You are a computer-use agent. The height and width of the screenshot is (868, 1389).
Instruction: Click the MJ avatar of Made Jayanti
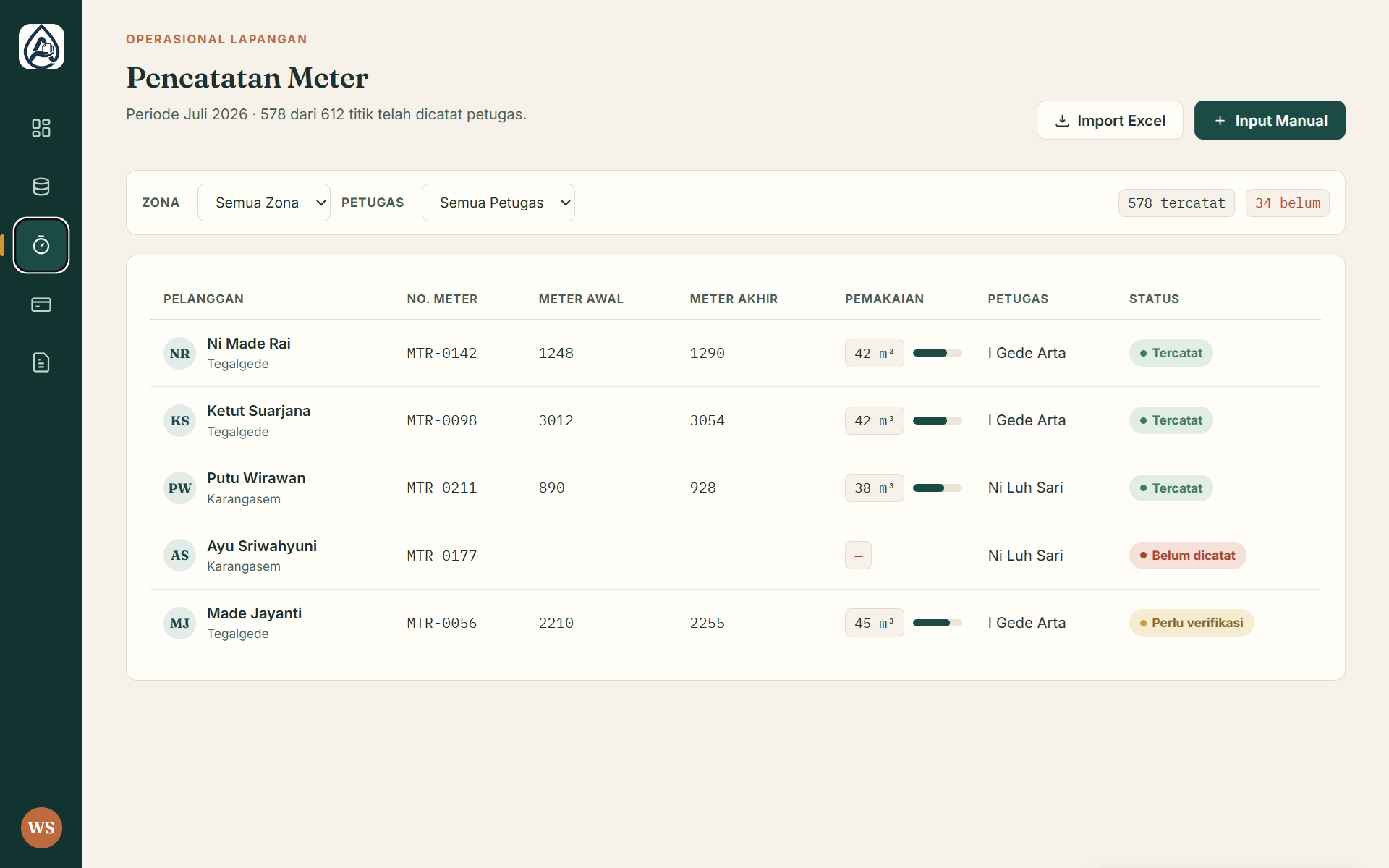179,623
